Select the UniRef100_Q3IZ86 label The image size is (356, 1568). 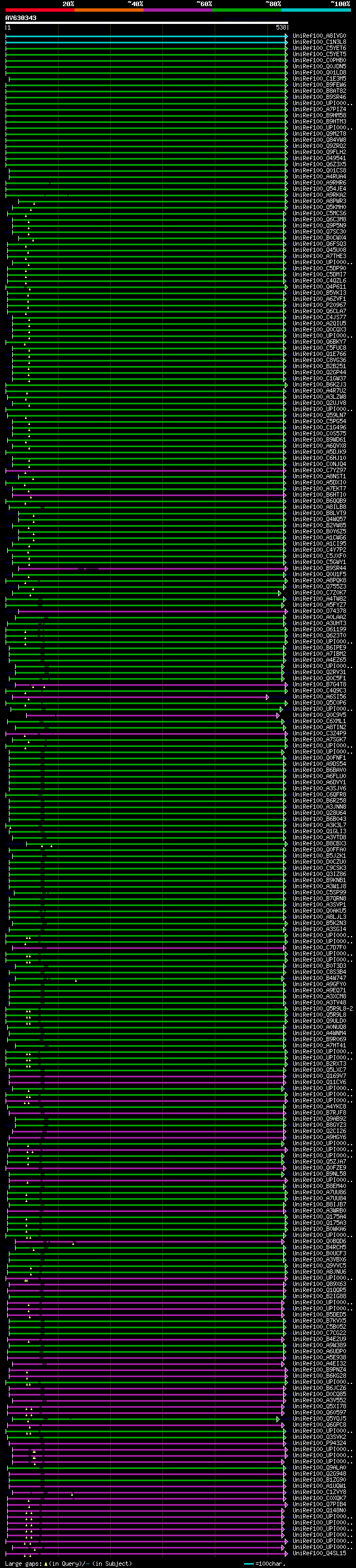[319, 874]
